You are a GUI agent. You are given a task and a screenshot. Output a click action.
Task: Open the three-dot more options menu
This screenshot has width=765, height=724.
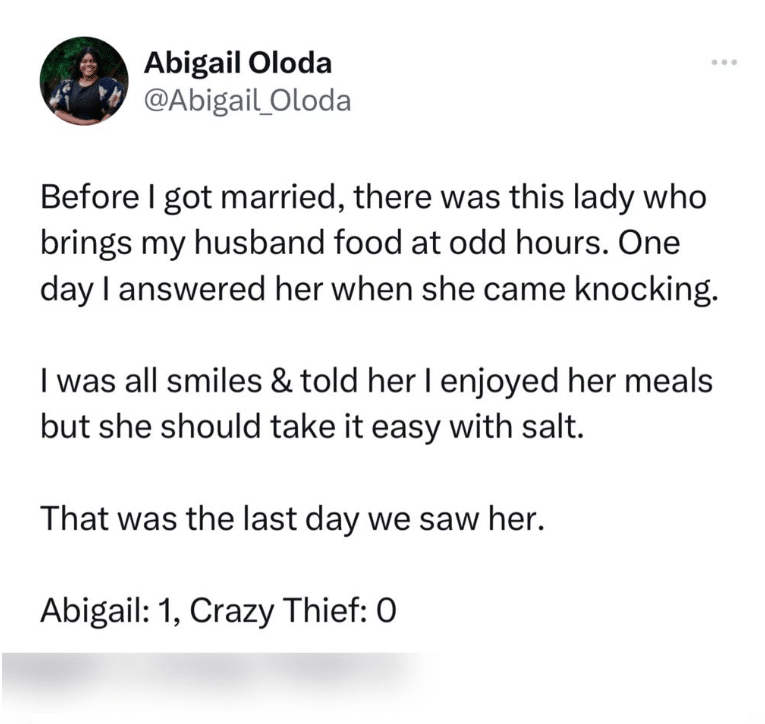[x=722, y=63]
